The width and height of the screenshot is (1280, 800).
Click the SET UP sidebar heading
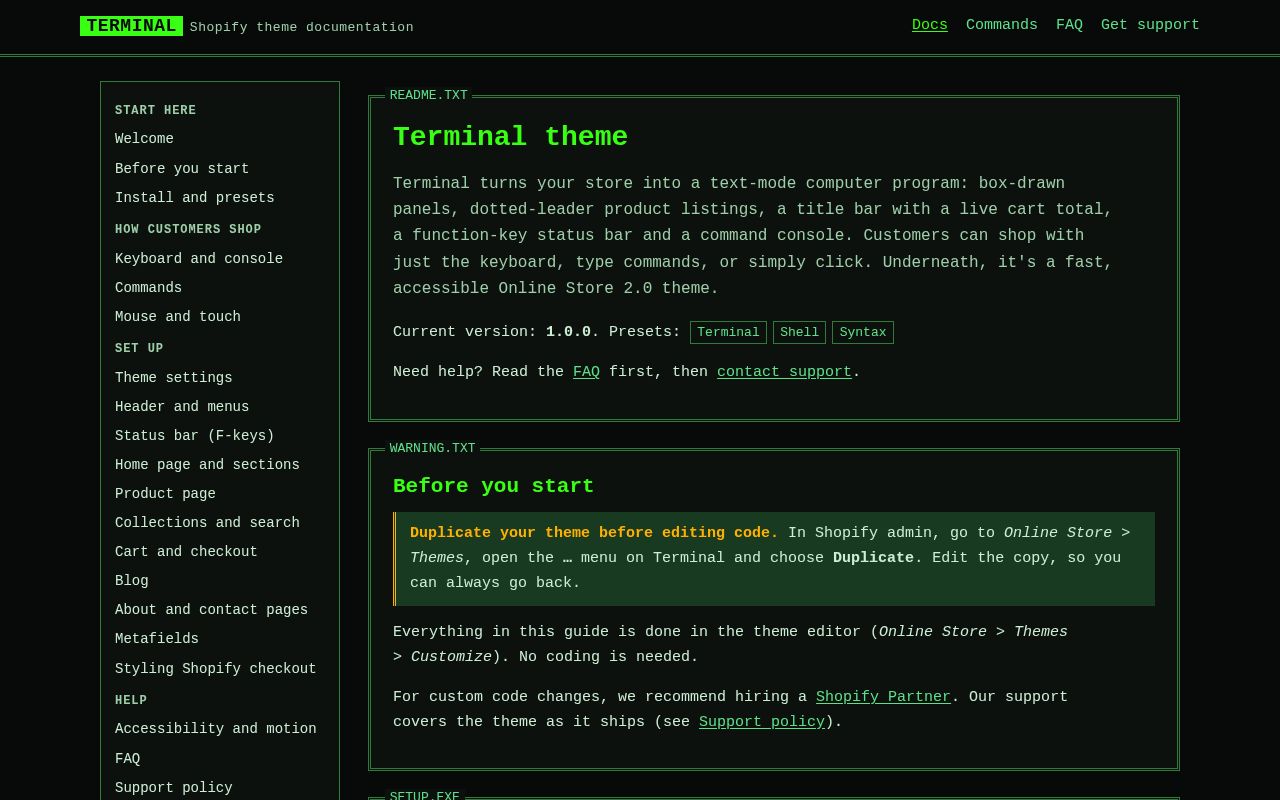click(139, 349)
